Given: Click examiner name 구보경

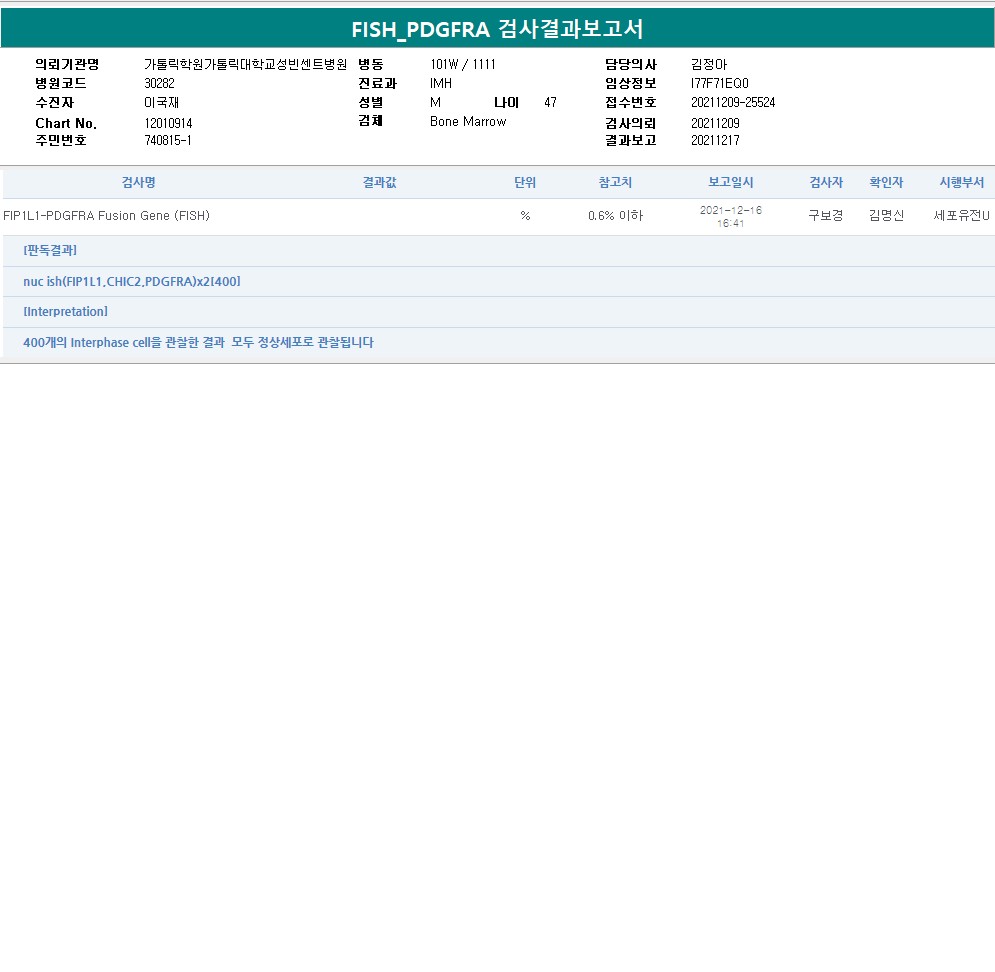Looking at the screenshot, I should pos(826,216).
